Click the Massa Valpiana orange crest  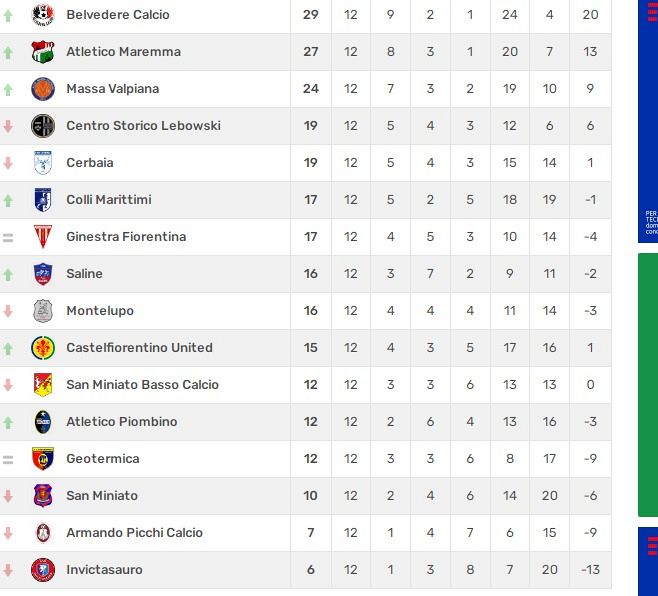pyautogui.click(x=42, y=89)
